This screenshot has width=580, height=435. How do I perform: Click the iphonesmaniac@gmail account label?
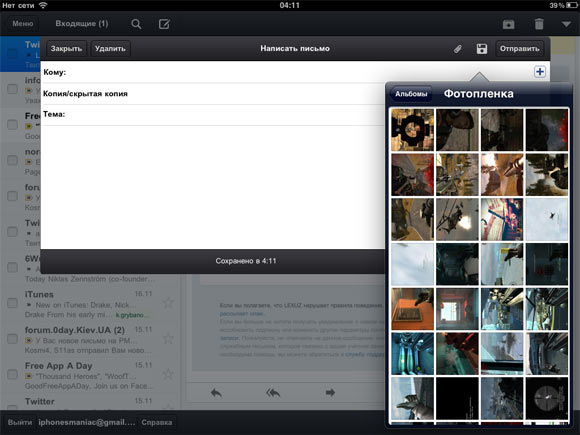pyautogui.click(x=87, y=422)
